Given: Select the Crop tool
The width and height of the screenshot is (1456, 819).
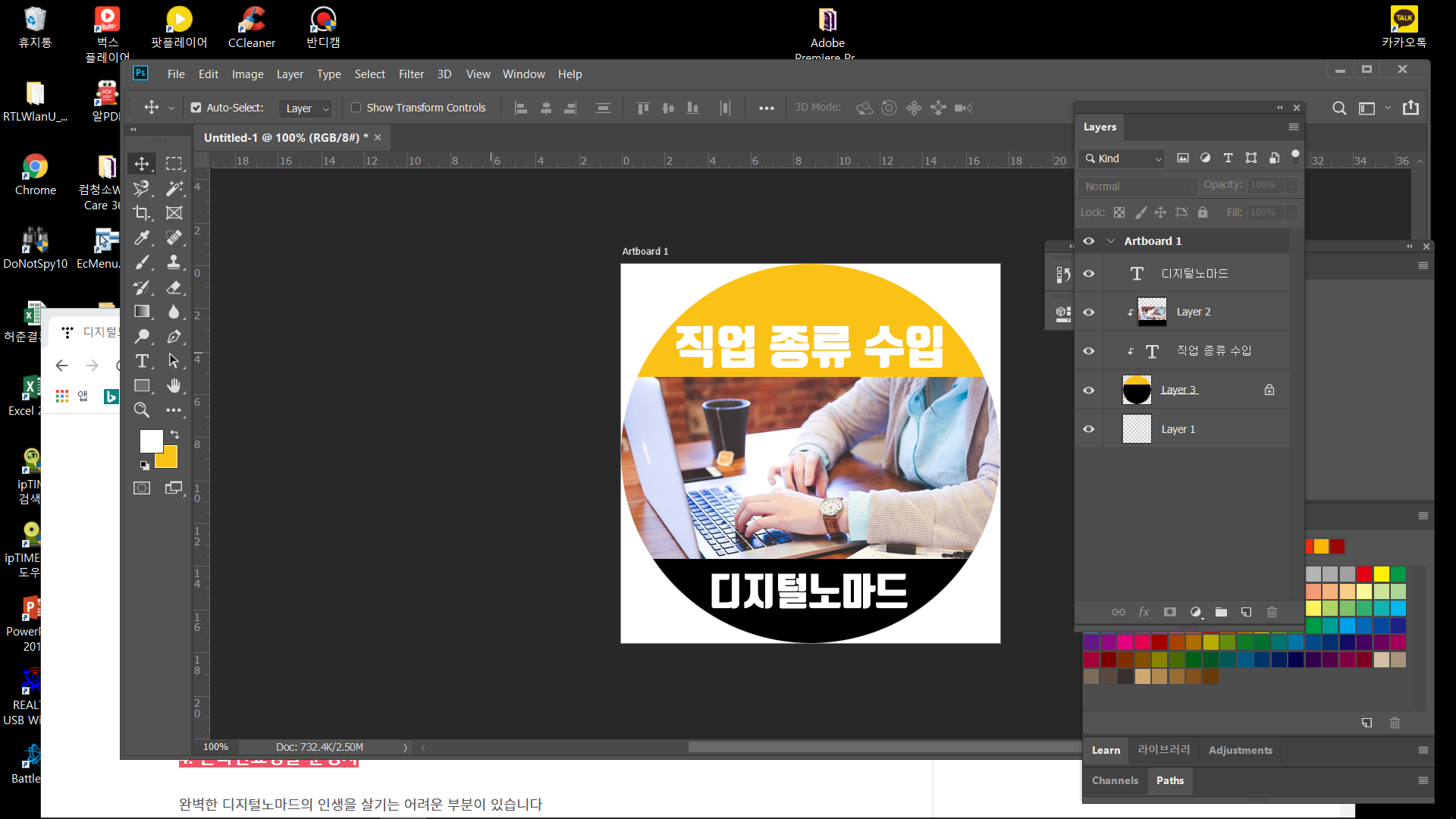Looking at the screenshot, I should coord(142,213).
